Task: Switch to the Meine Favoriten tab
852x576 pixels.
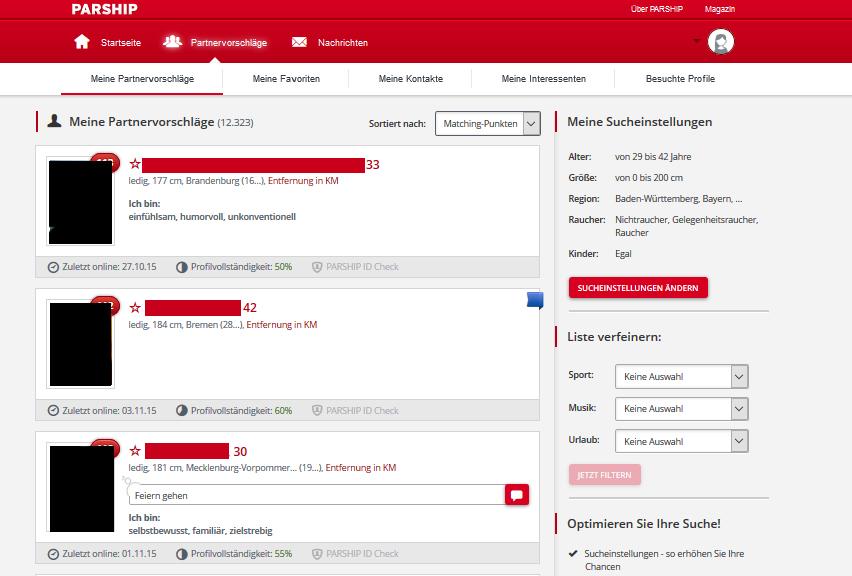Action: coord(286,79)
